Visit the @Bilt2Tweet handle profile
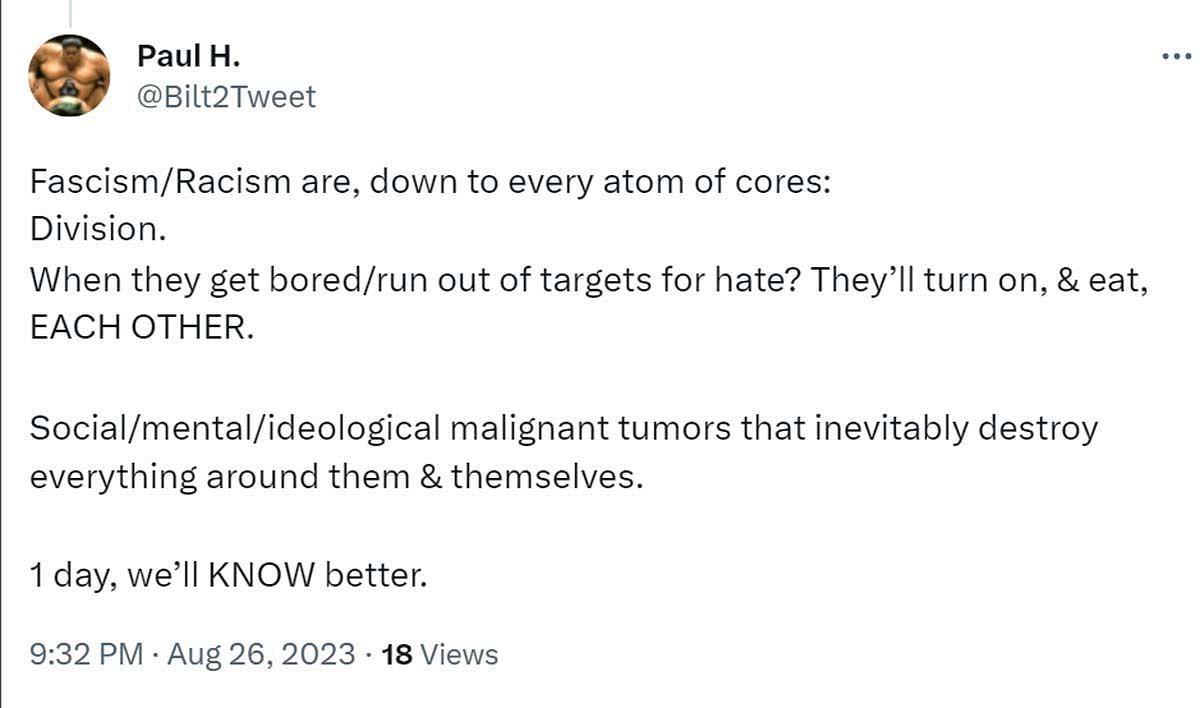Image resolution: width=1200 pixels, height=708 pixels. pos(226,97)
